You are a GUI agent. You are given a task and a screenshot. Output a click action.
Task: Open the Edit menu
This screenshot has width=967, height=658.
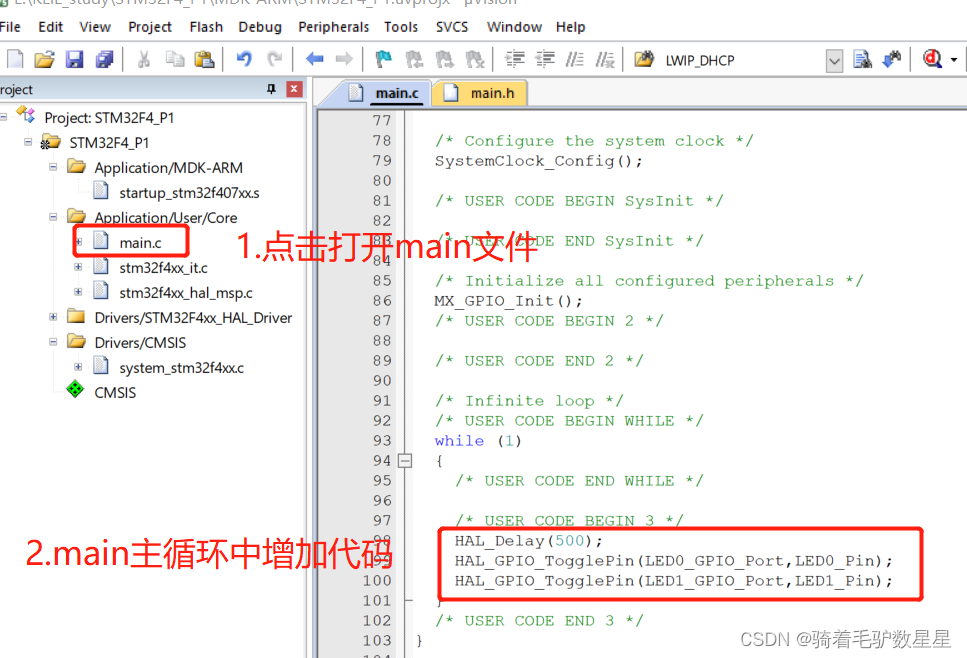click(x=50, y=27)
